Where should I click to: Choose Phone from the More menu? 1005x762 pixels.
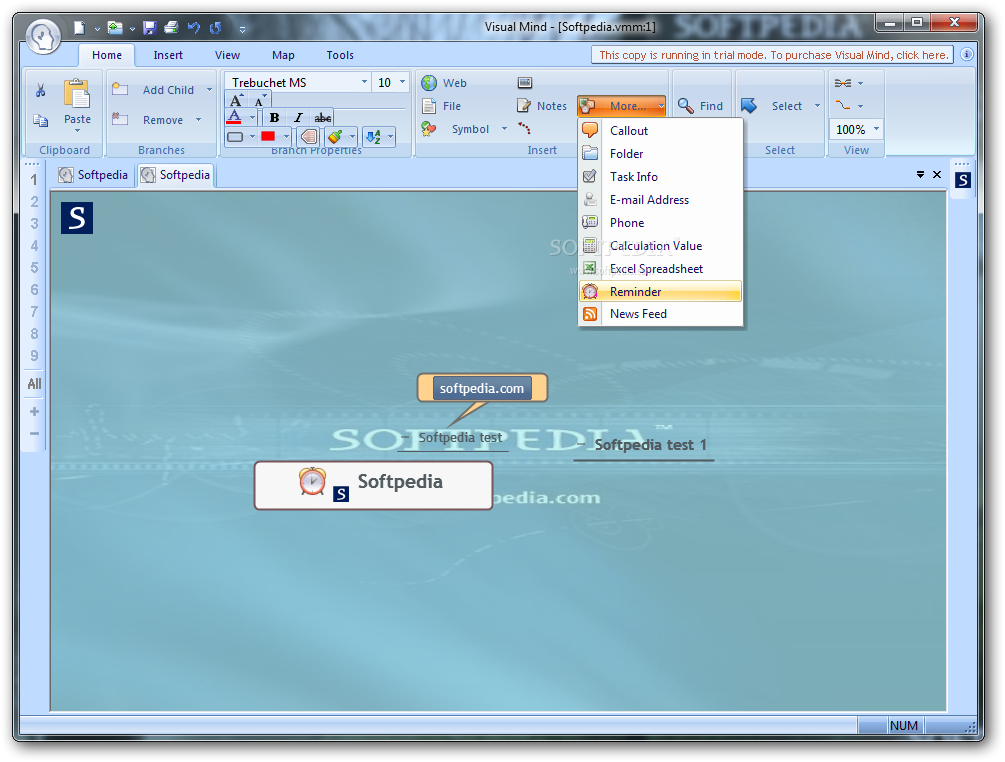[x=660, y=223]
